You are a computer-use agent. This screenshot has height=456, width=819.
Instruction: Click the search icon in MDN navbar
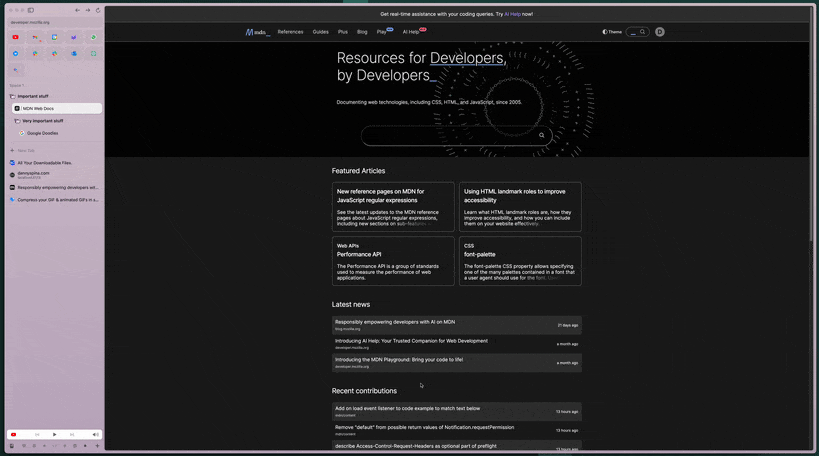(642, 32)
